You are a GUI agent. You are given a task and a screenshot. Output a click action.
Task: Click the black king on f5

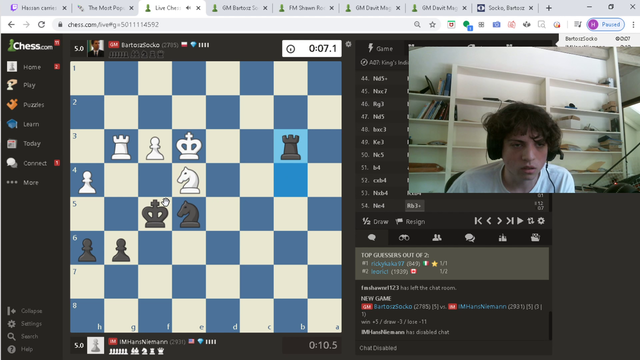point(155,214)
